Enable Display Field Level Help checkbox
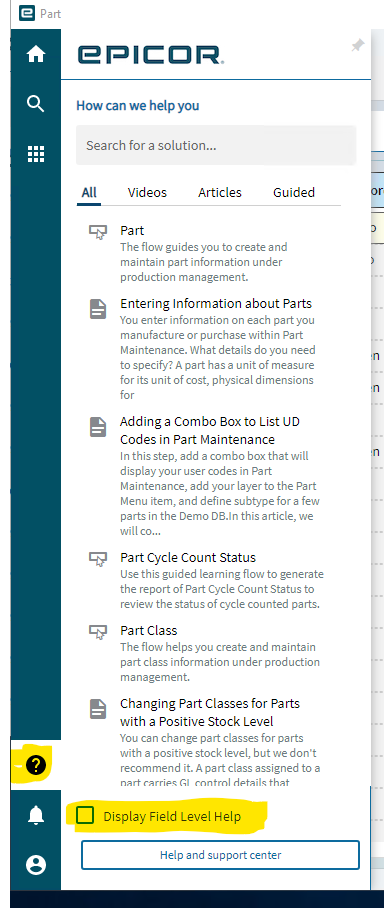The image size is (384, 908). (85, 816)
